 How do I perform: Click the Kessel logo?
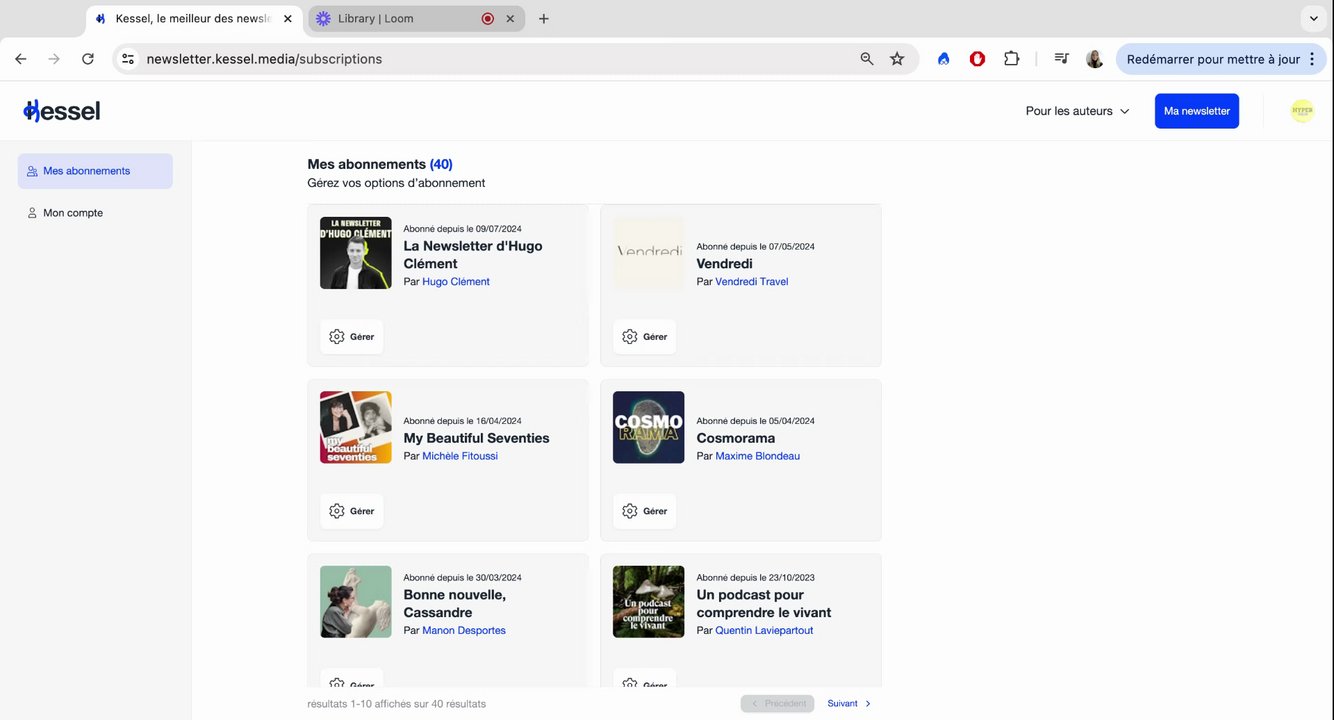coord(62,111)
